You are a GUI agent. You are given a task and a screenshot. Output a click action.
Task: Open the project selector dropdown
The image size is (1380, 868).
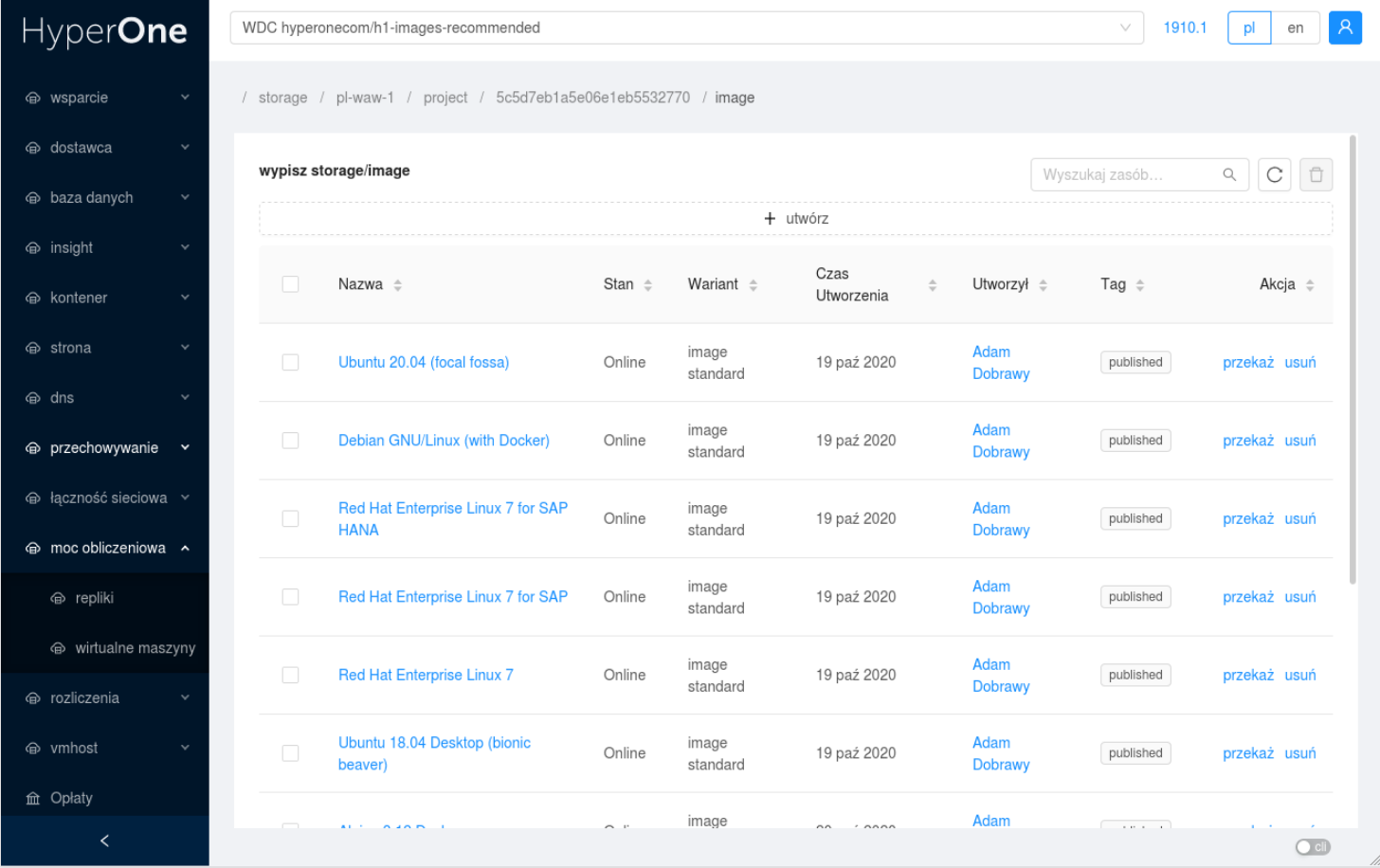[x=686, y=27]
